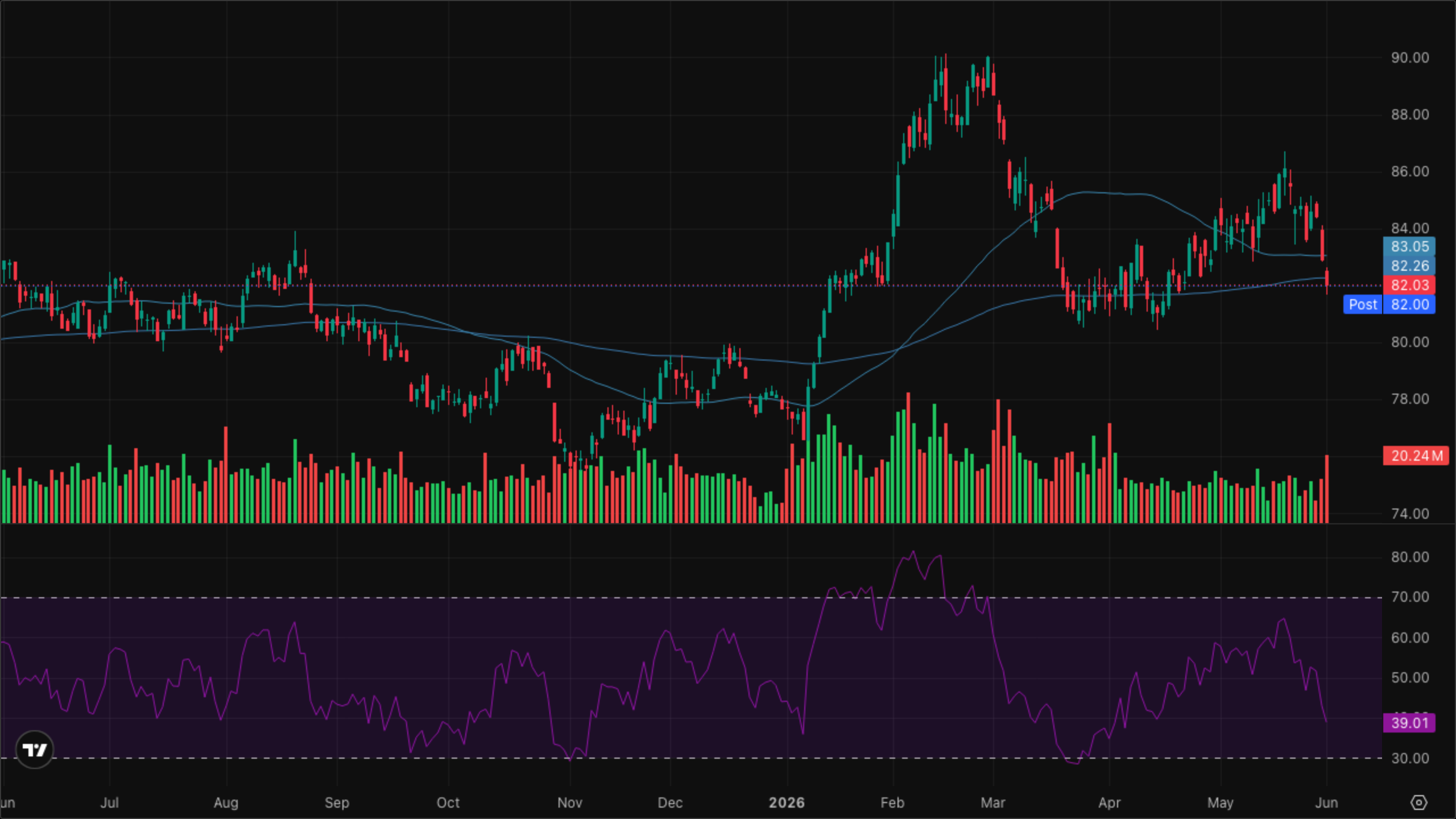1456x819 pixels.
Task: Click the red 82.03 last price label
Action: [1409, 285]
